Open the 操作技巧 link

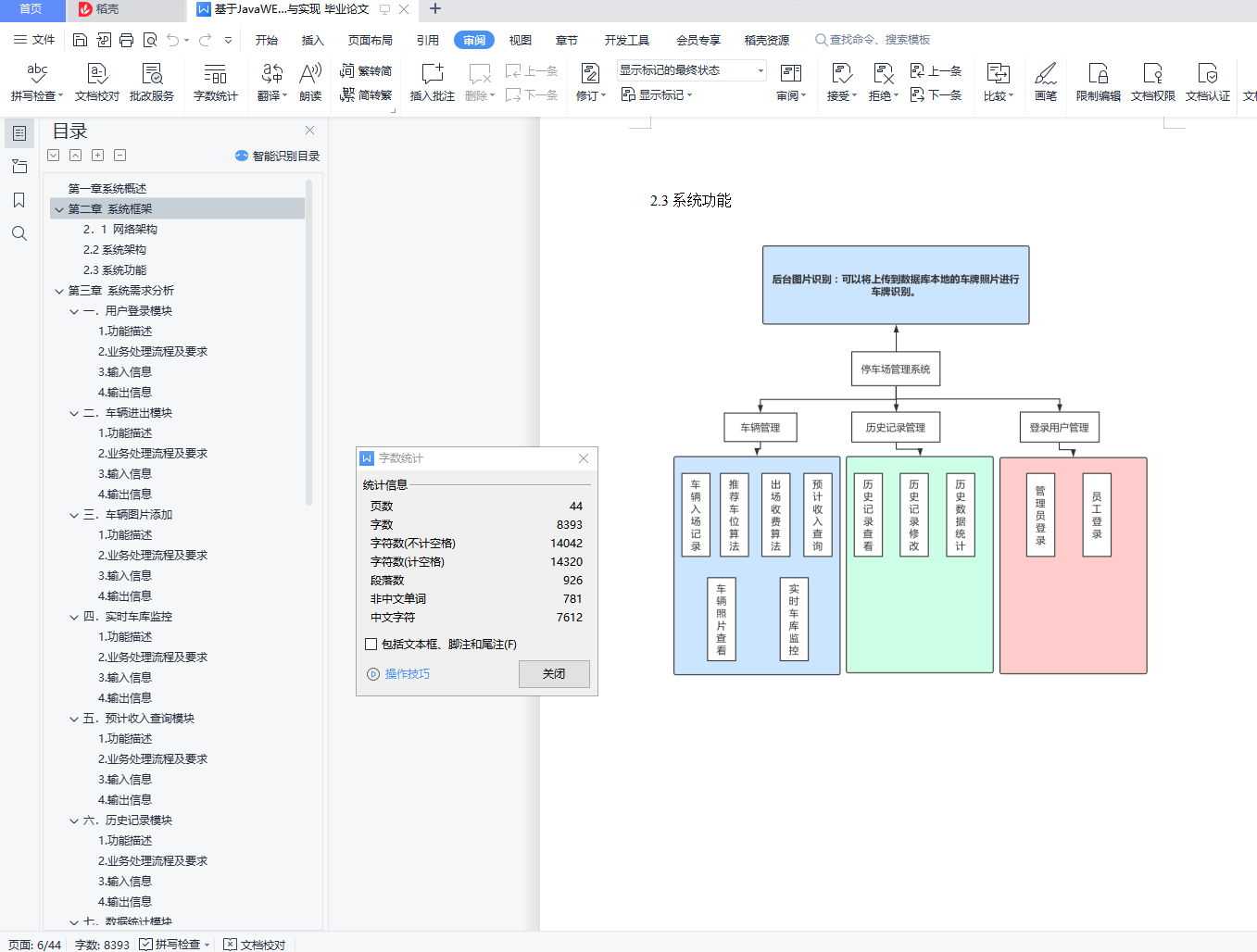(408, 674)
